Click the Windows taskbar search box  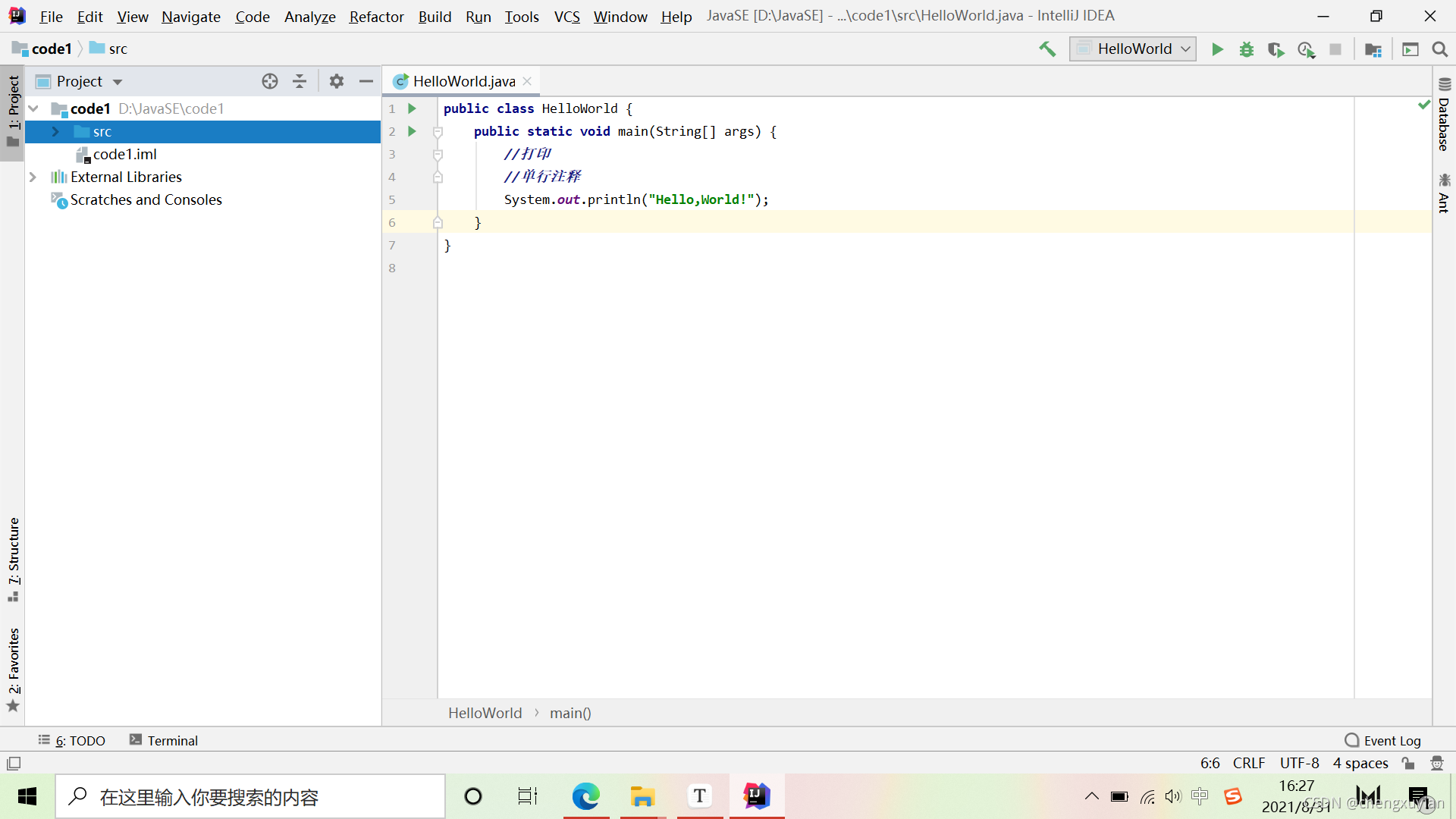coord(250,796)
